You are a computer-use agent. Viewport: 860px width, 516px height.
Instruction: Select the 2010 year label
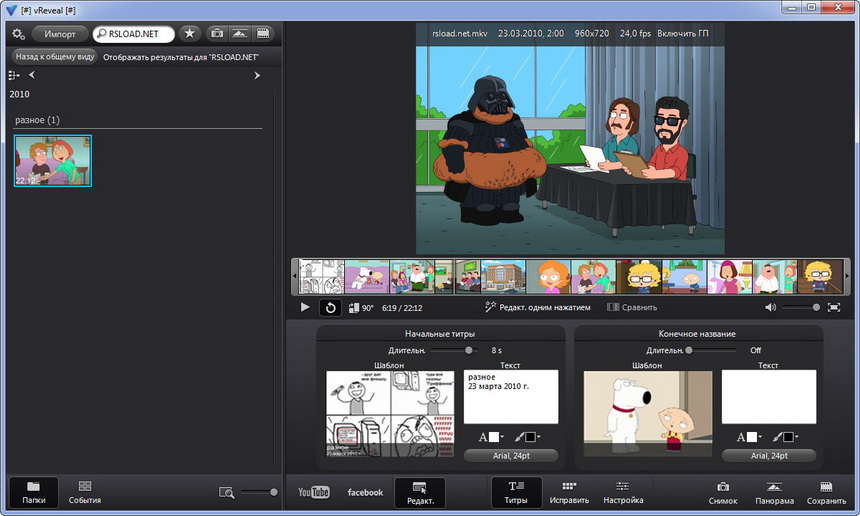pyautogui.click(x=19, y=94)
